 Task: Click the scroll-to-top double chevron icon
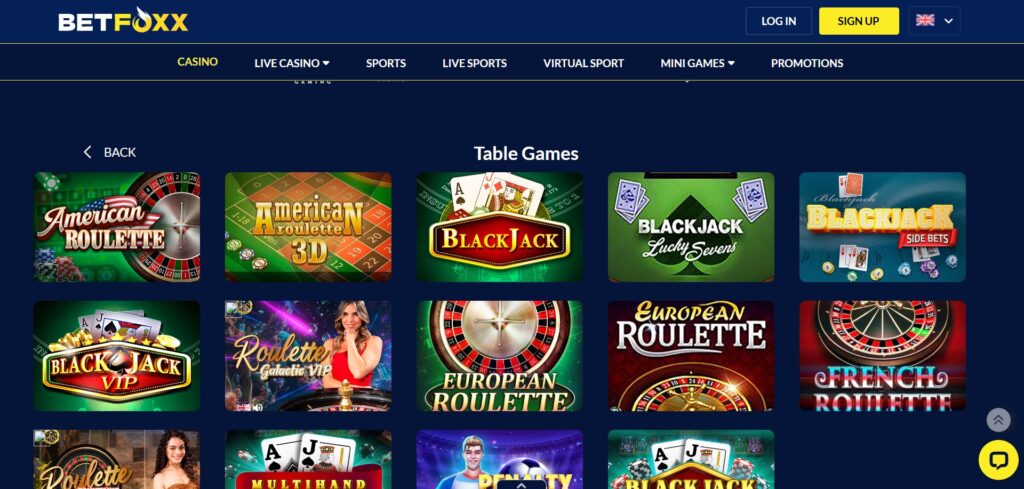998,420
